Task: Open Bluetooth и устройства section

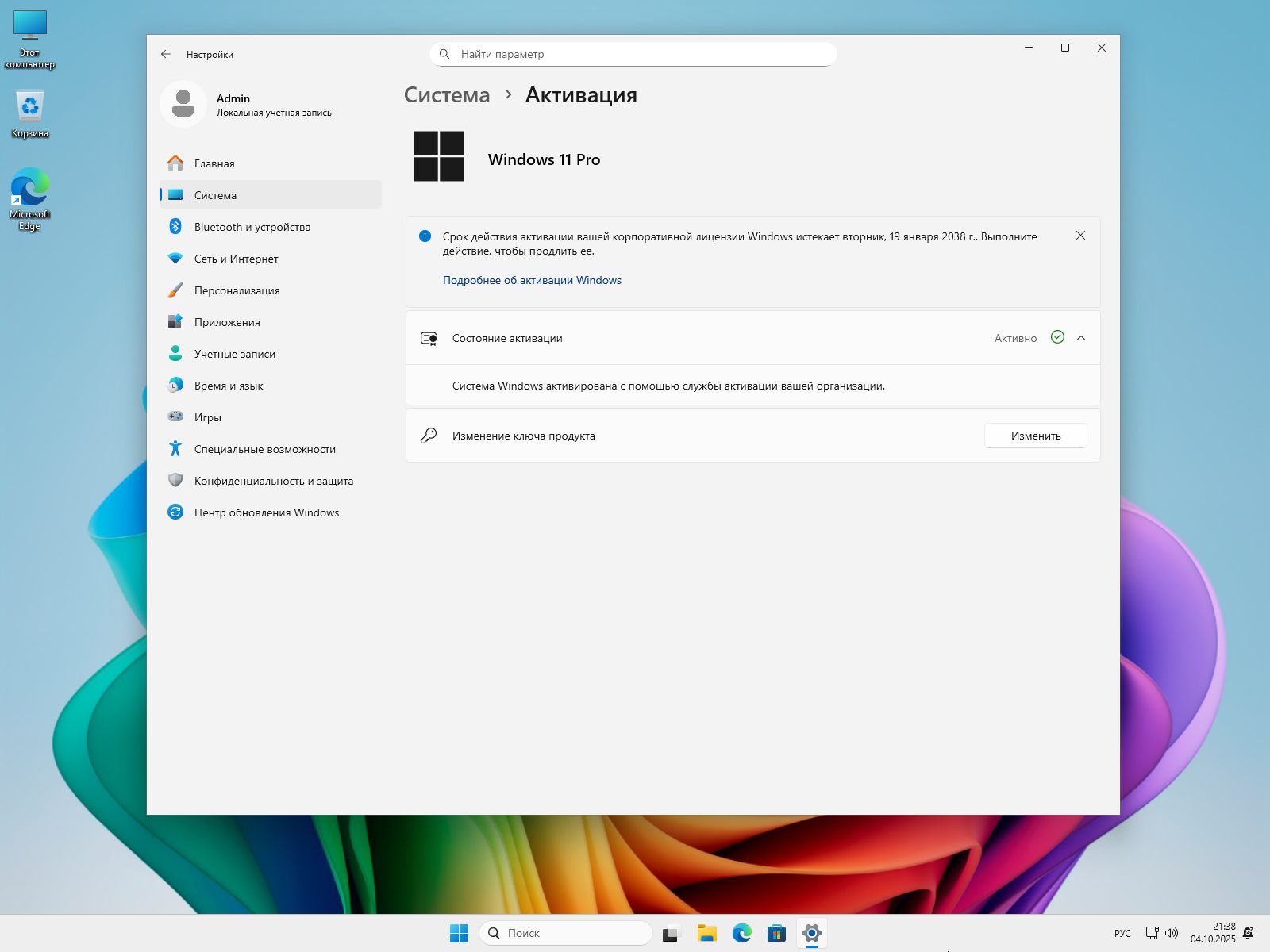Action: coord(252,227)
